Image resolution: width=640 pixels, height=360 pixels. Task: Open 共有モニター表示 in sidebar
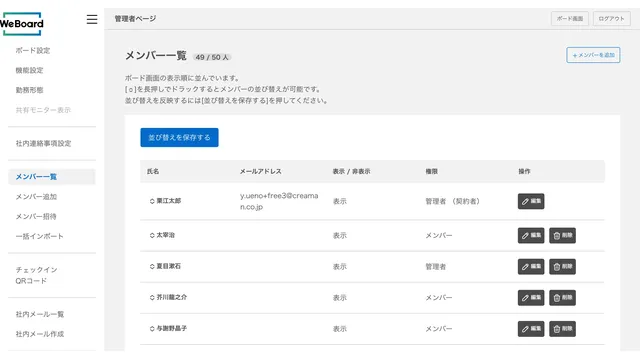pos(43,110)
